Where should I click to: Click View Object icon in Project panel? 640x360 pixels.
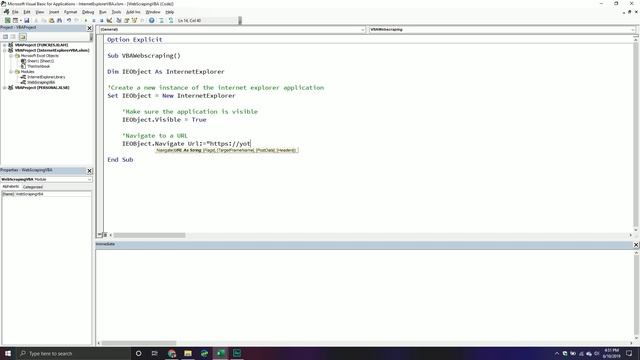pos(13,37)
